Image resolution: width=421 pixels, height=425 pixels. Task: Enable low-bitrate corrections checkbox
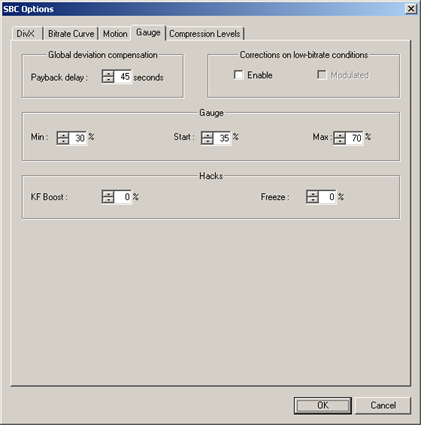click(x=238, y=75)
